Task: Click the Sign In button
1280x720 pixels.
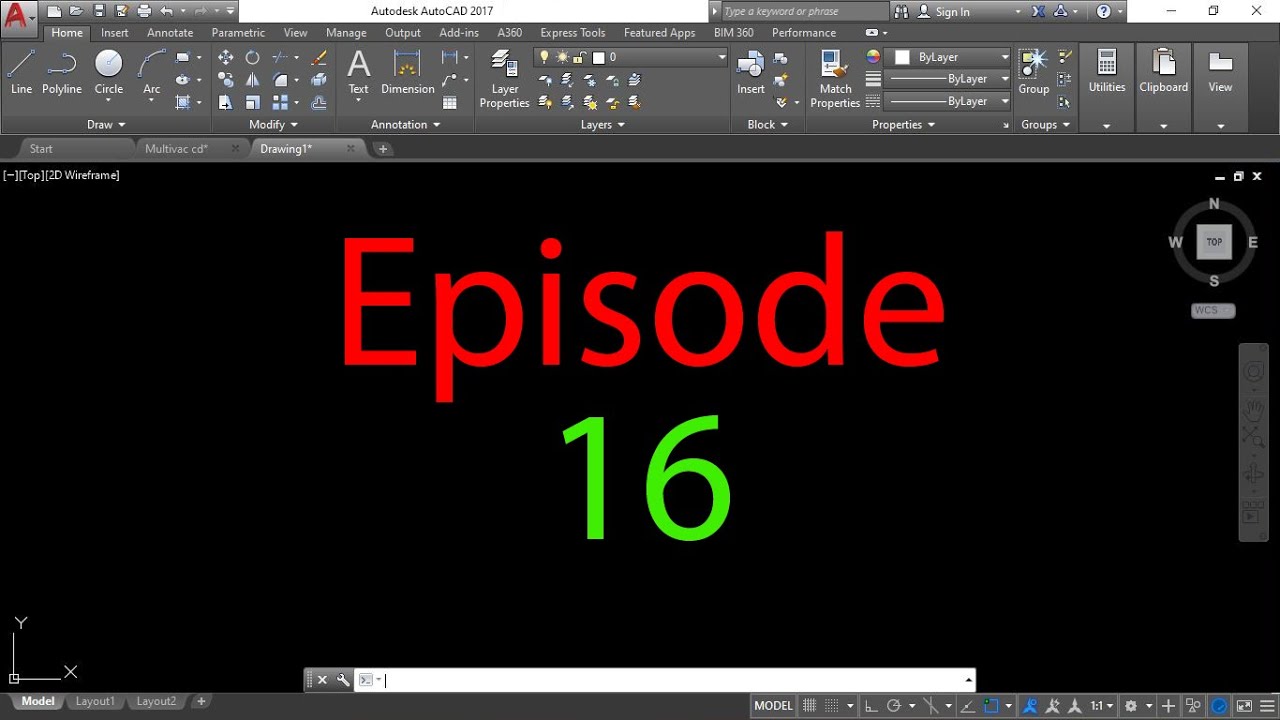Action: pyautogui.click(x=952, y=12)
